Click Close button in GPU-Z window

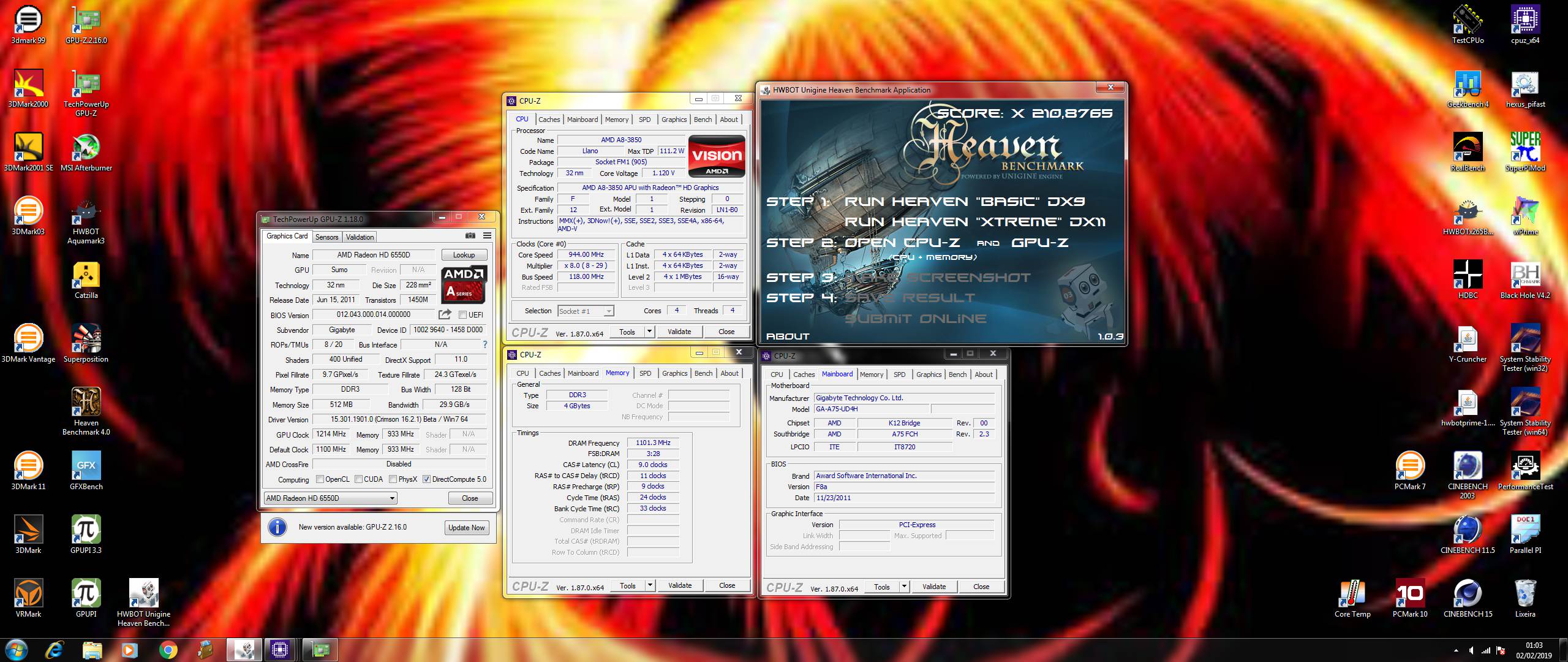[470, 498]
